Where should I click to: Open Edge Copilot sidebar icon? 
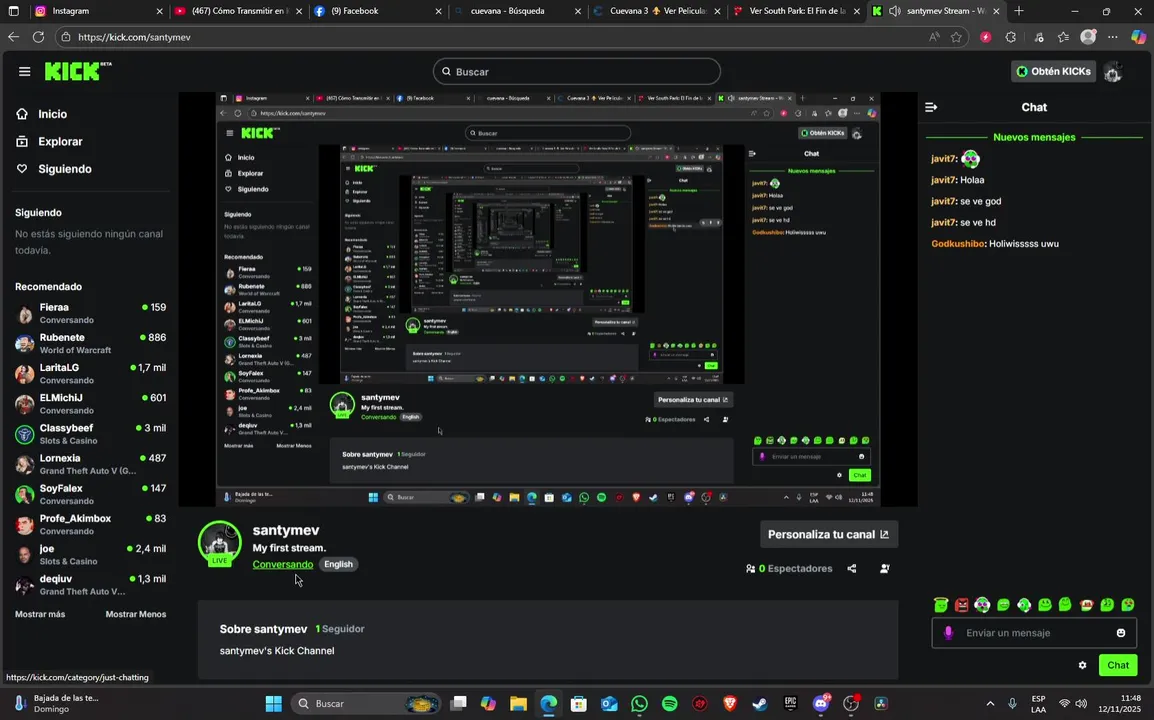(x=1138, y=37)
